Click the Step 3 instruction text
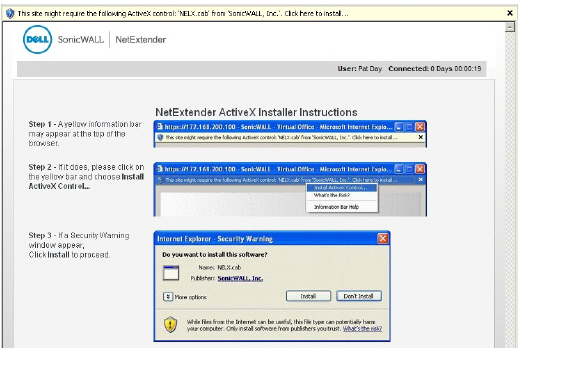 point(79,245)
